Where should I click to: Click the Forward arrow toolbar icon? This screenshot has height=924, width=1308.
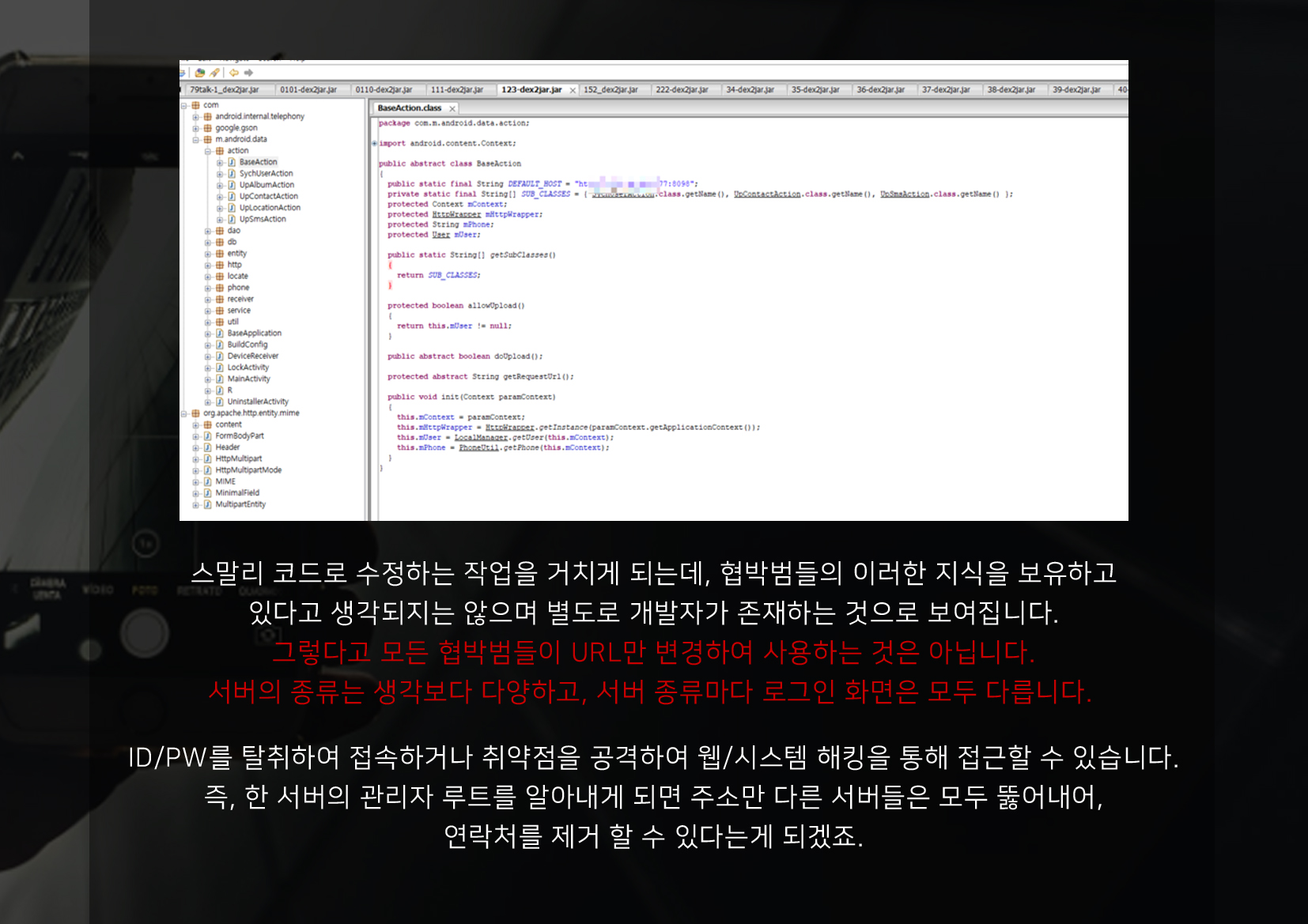point(248,73)
